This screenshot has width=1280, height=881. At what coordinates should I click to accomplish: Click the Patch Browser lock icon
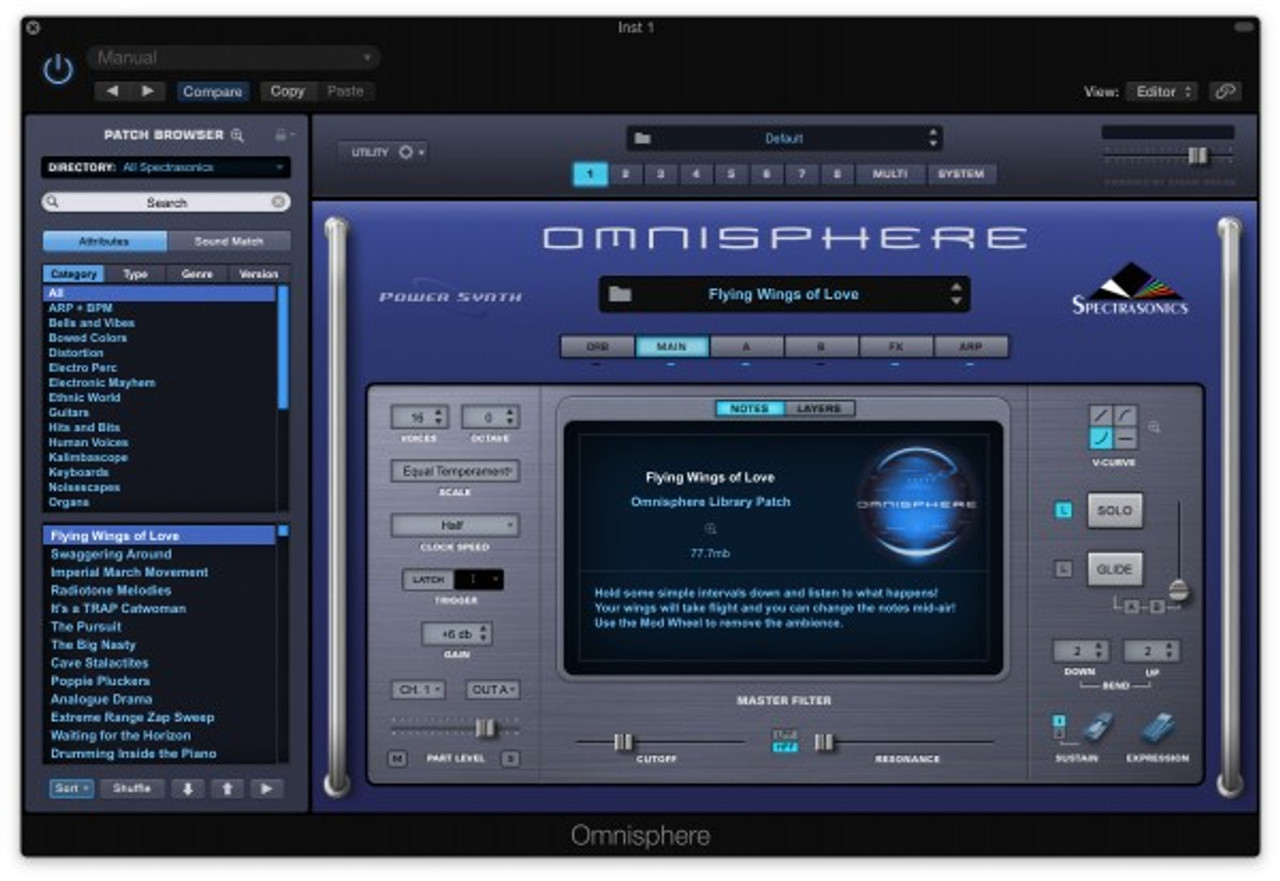pyautogui.click(x=281, y=135)
